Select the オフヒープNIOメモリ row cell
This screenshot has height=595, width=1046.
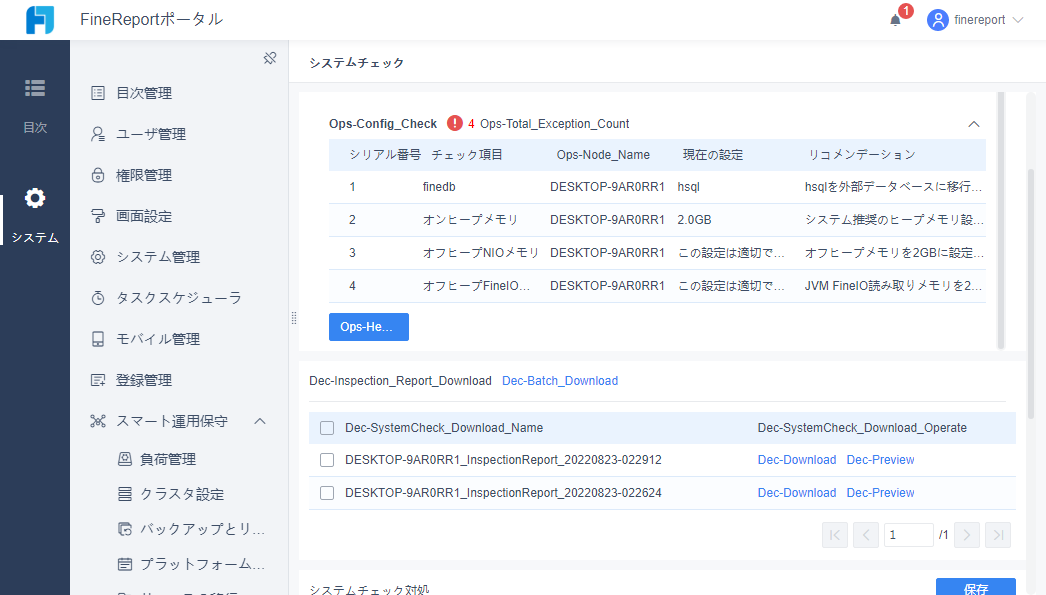pos(480,253)
